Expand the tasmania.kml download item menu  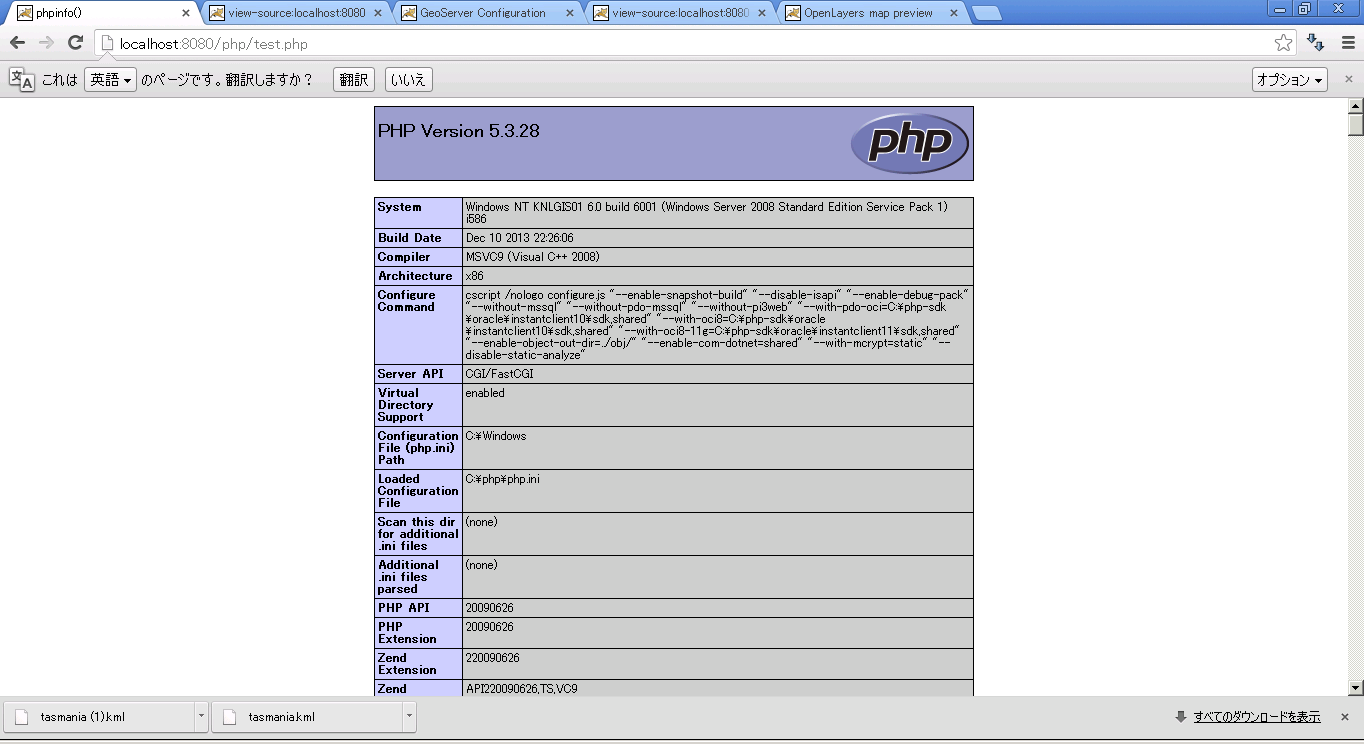409,716
